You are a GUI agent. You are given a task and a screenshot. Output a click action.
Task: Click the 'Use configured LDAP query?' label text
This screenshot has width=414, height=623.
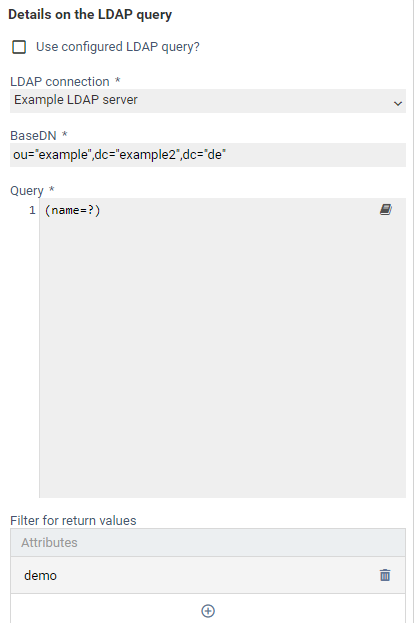(x=118, y=47)
